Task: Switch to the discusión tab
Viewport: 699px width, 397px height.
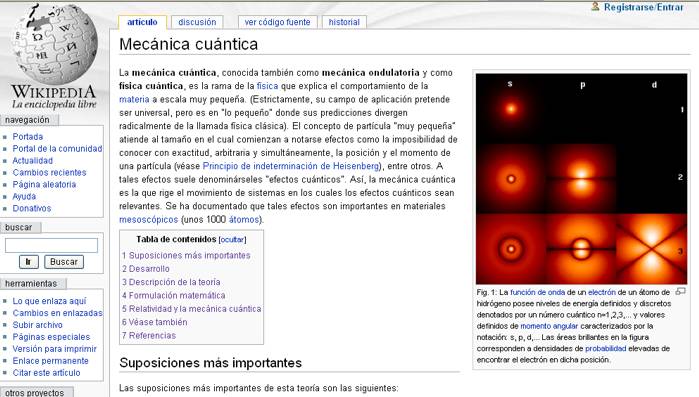Action: [197, 22]
